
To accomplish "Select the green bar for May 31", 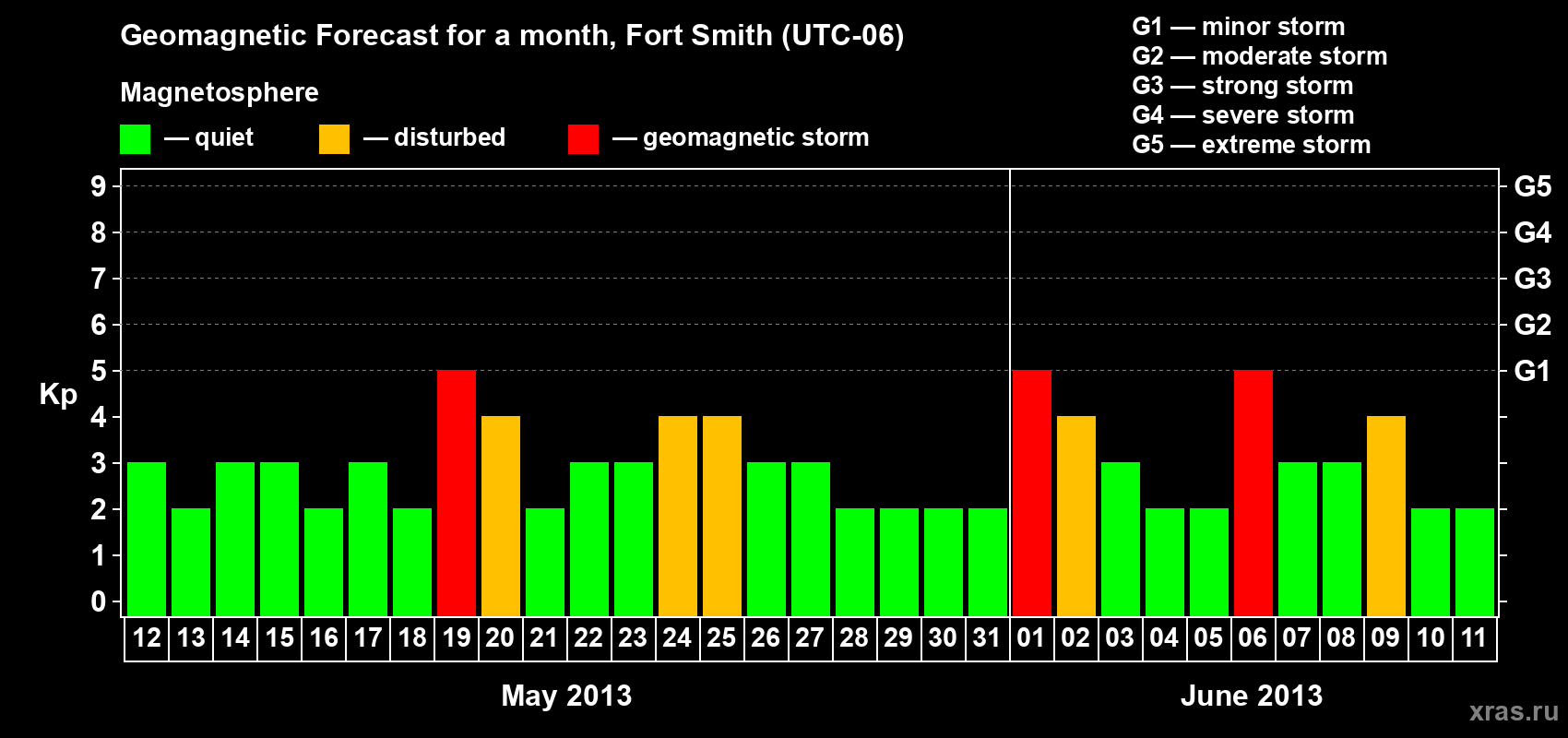I will pos(988,563).
